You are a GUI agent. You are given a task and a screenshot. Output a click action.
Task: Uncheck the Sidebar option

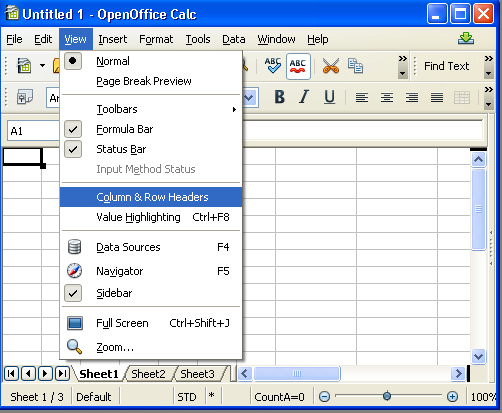pyautogui.click(x=151, y=293)
